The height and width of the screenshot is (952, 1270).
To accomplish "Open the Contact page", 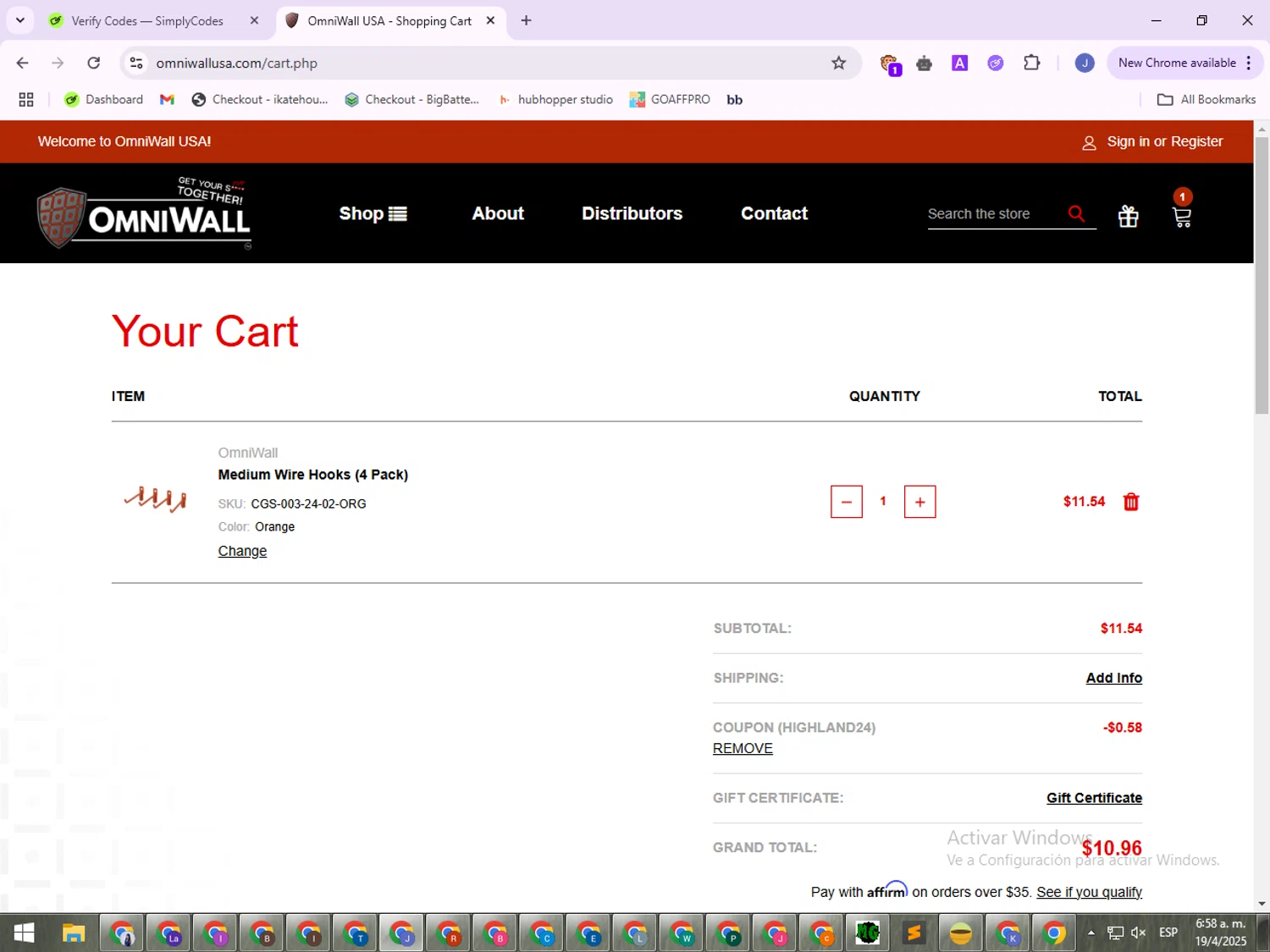I will point(774,213).
